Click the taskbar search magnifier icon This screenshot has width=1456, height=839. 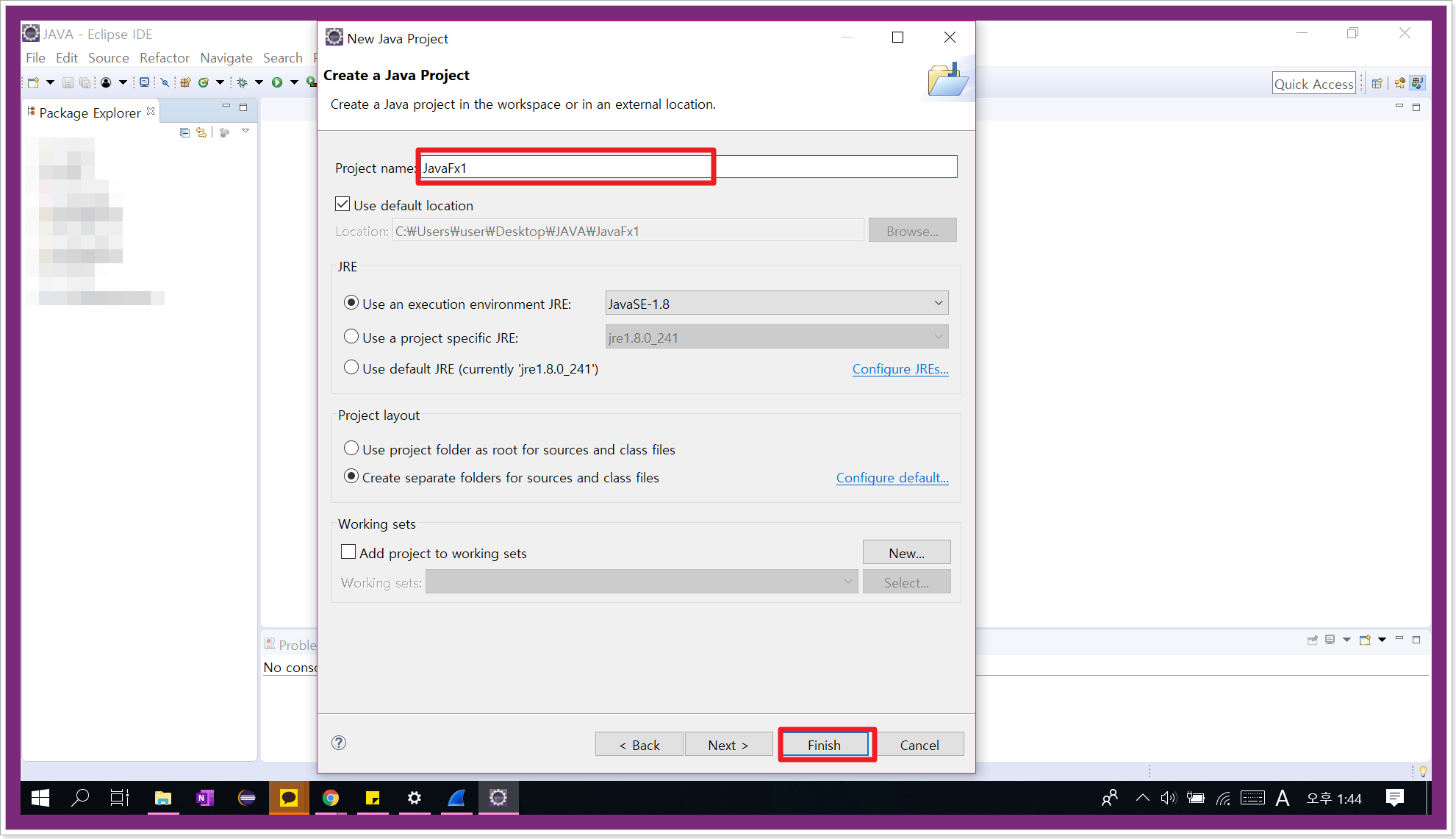point(79,798)
